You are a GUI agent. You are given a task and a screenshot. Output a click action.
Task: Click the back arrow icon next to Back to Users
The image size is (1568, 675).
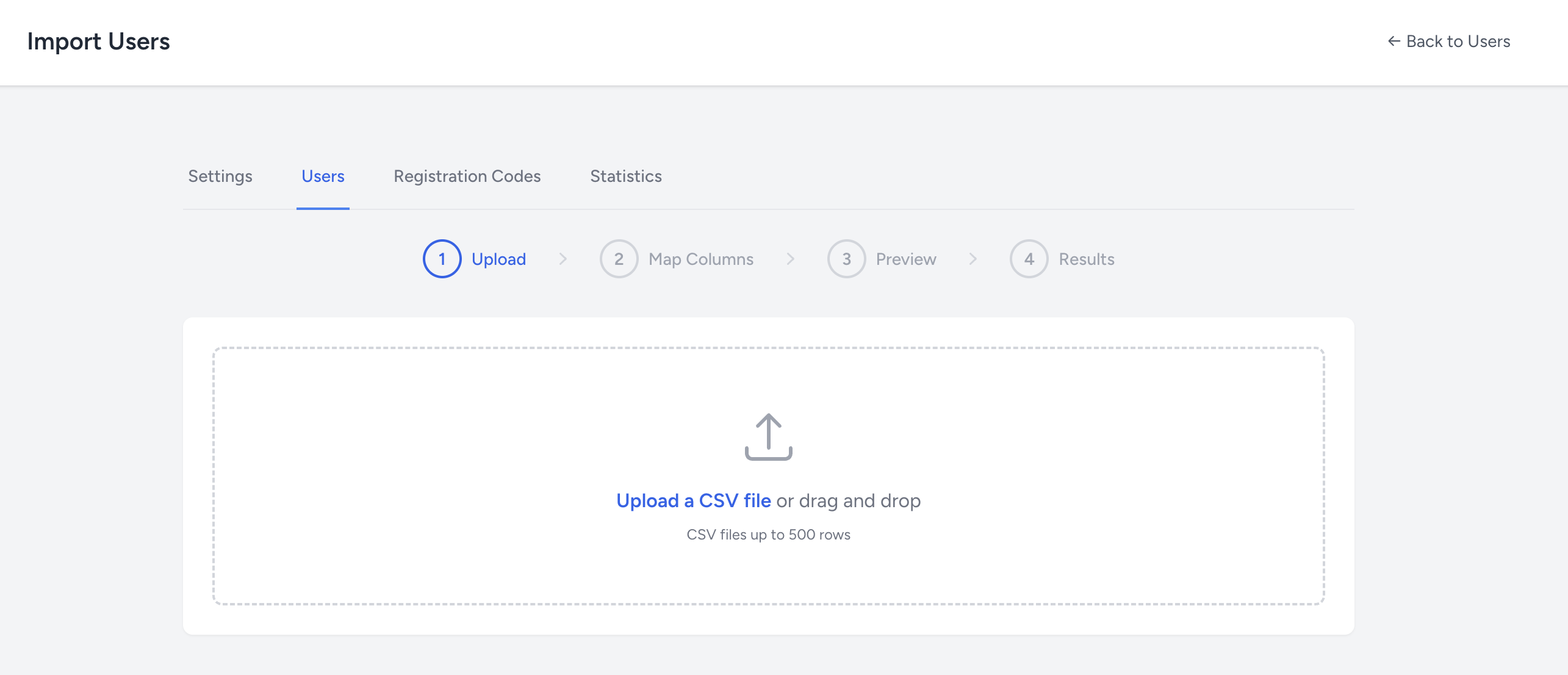(1394, 41)
